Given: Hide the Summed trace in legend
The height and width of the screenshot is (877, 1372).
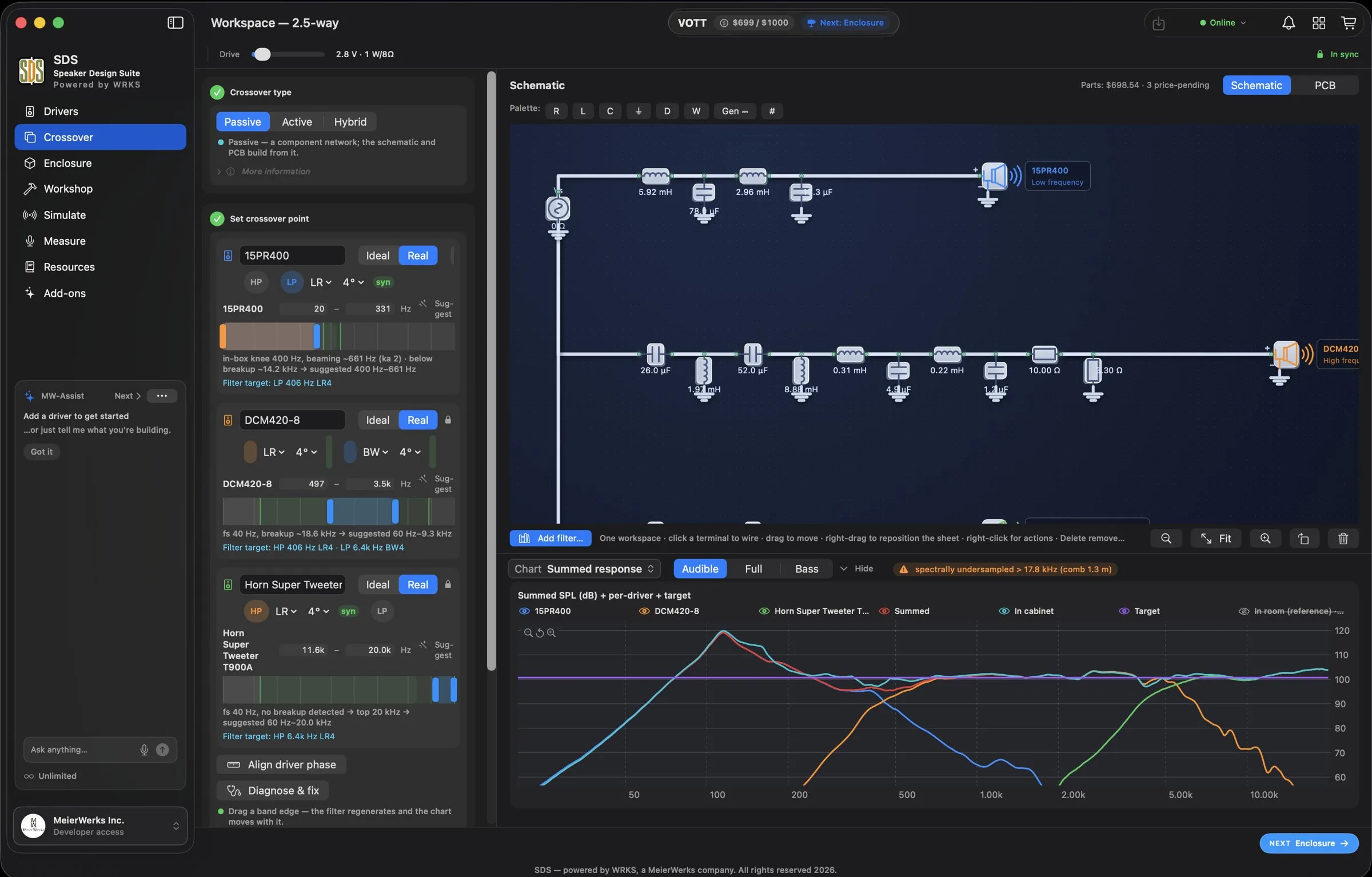Looking at the screenshot, I should click(x=884, y=611).
